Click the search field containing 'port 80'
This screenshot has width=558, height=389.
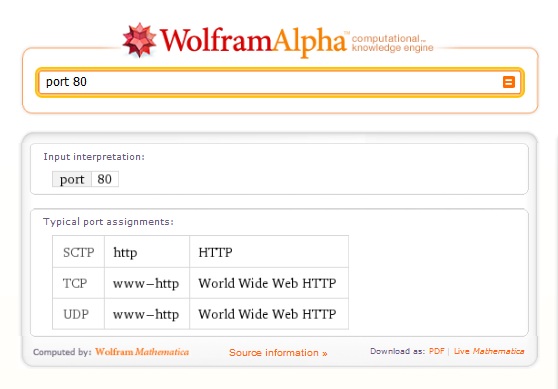click(280, 82)
